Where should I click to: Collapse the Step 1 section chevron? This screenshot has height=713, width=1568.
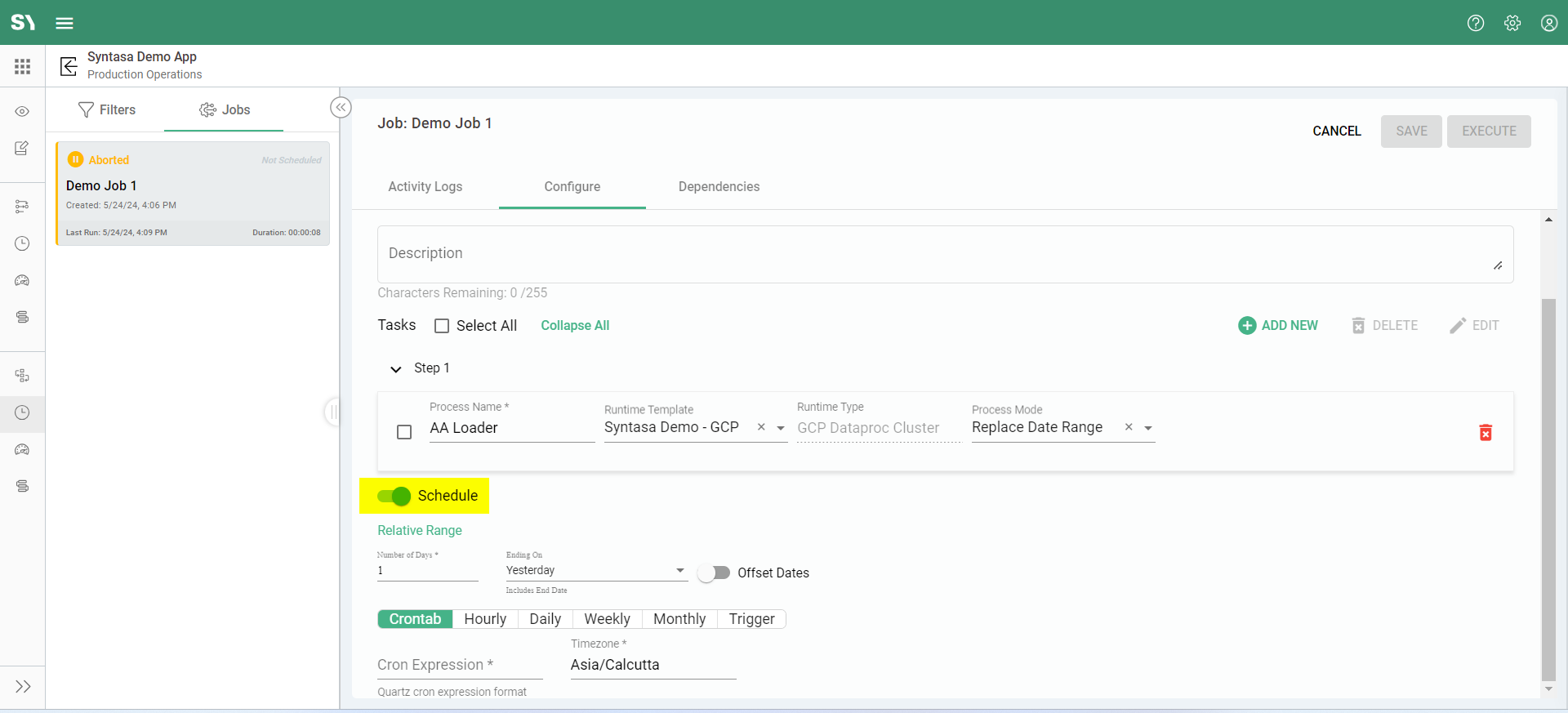[396, 369]
